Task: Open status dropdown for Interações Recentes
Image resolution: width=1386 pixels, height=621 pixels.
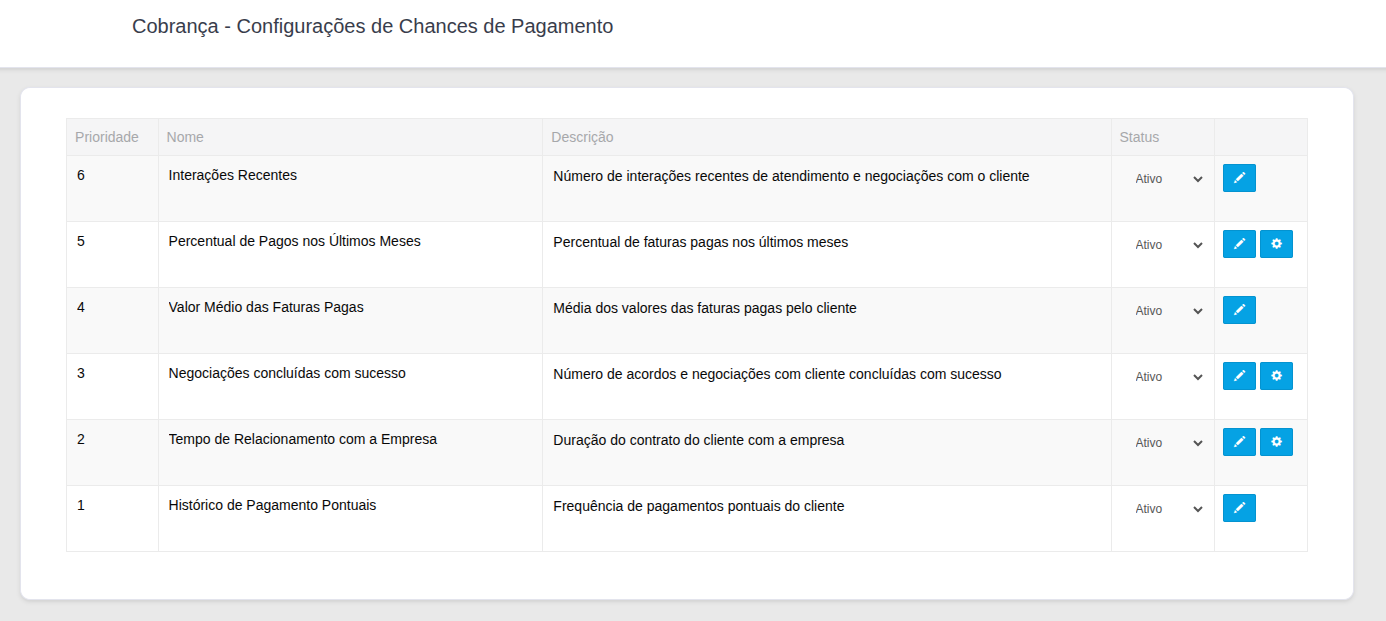Action: (x=1167, y=179)
